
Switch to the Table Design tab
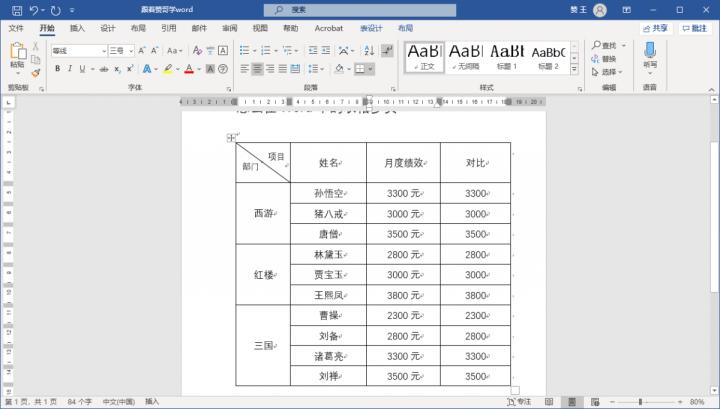click(x=371, y=28)
